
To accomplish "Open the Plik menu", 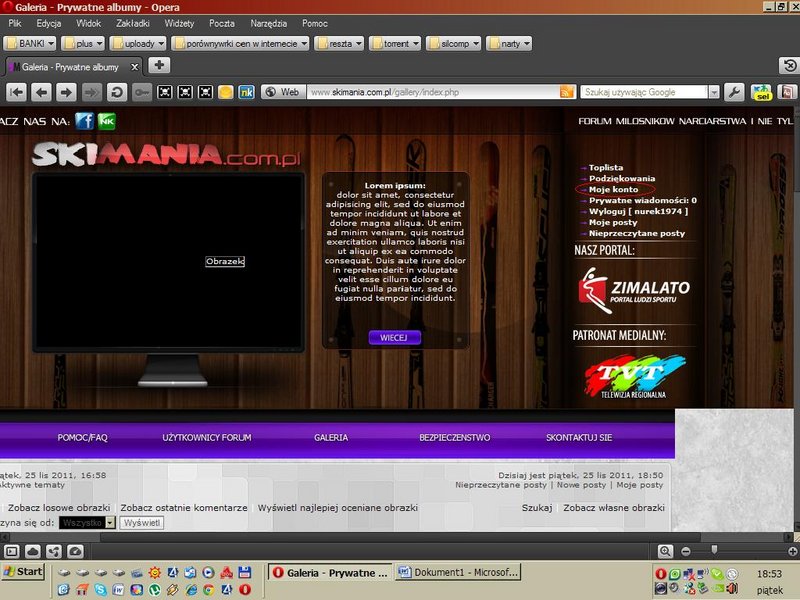I will (15, 23).
